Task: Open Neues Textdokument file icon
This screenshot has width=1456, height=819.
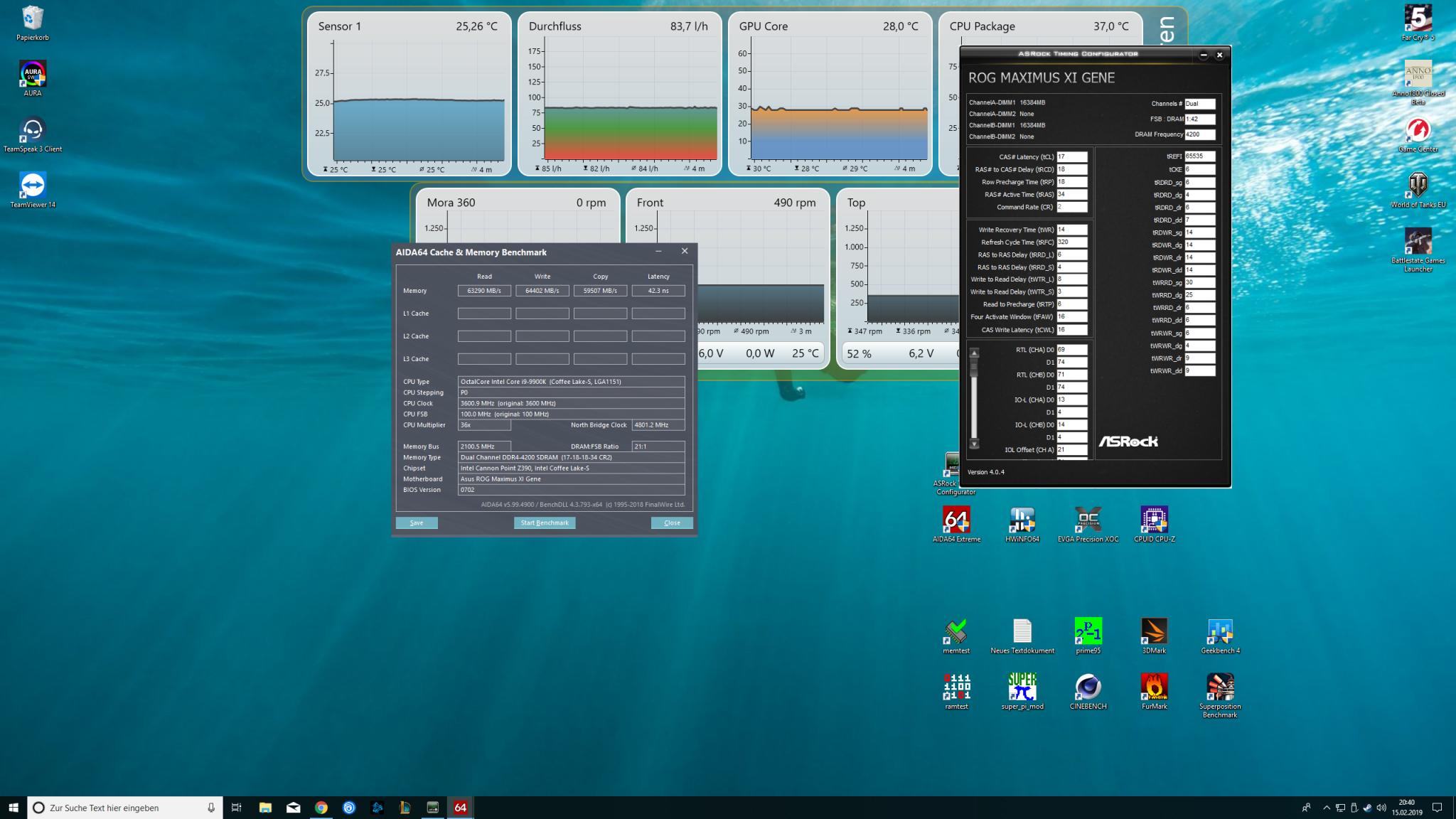Action: 1022,636
